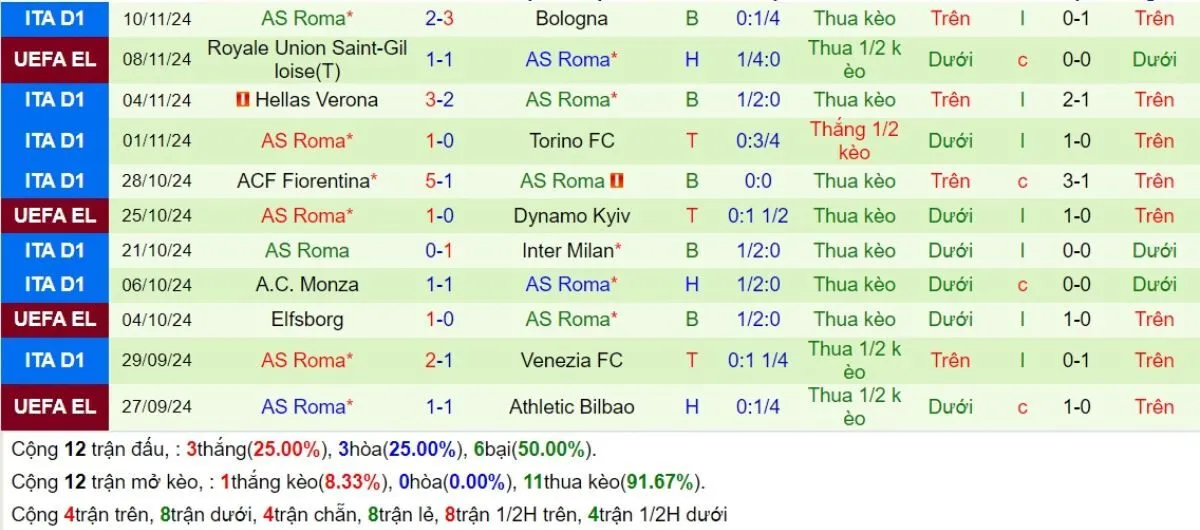
Task: Click the red card icon beside Hellas Verona
Action: [x=242, y=100]
